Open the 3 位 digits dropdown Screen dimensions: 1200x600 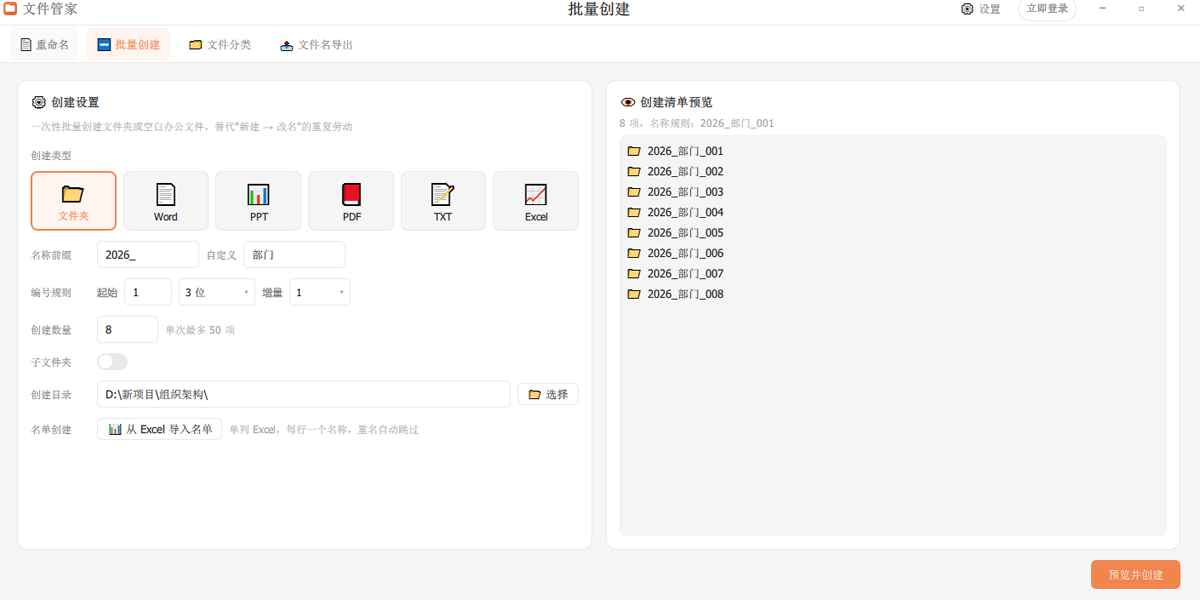217,293
